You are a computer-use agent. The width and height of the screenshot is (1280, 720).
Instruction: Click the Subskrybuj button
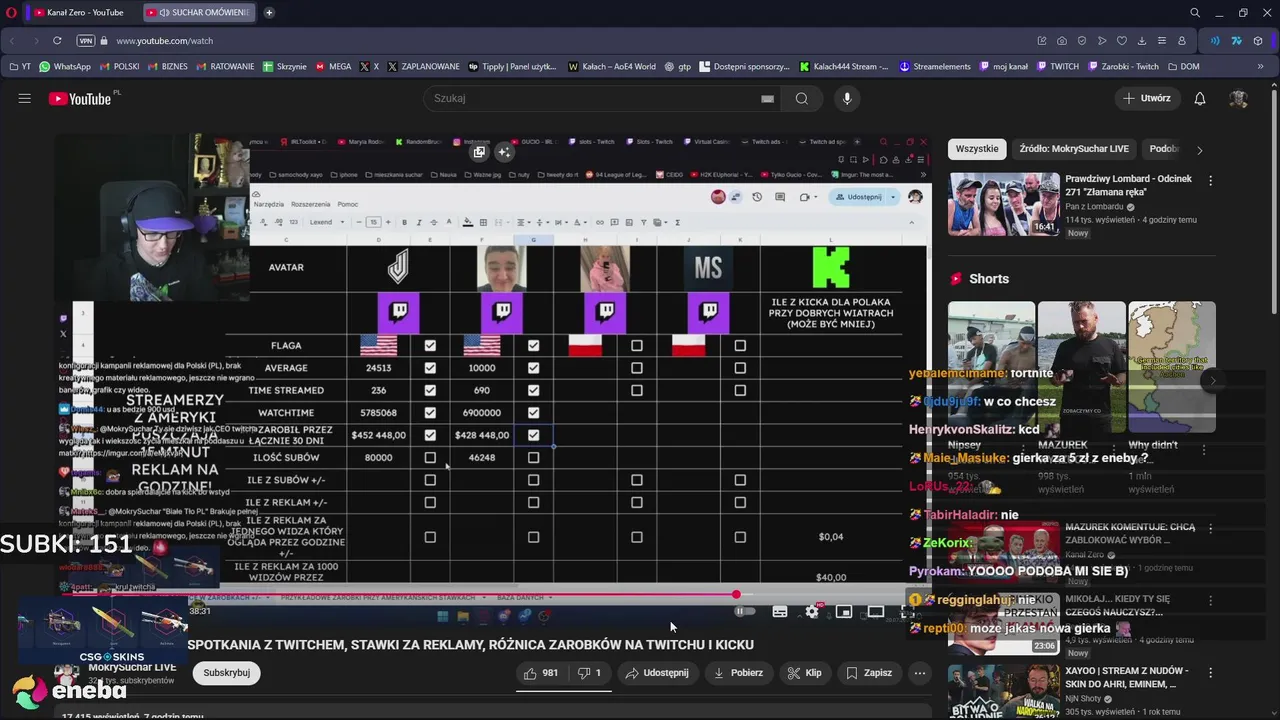click(227, 673)
